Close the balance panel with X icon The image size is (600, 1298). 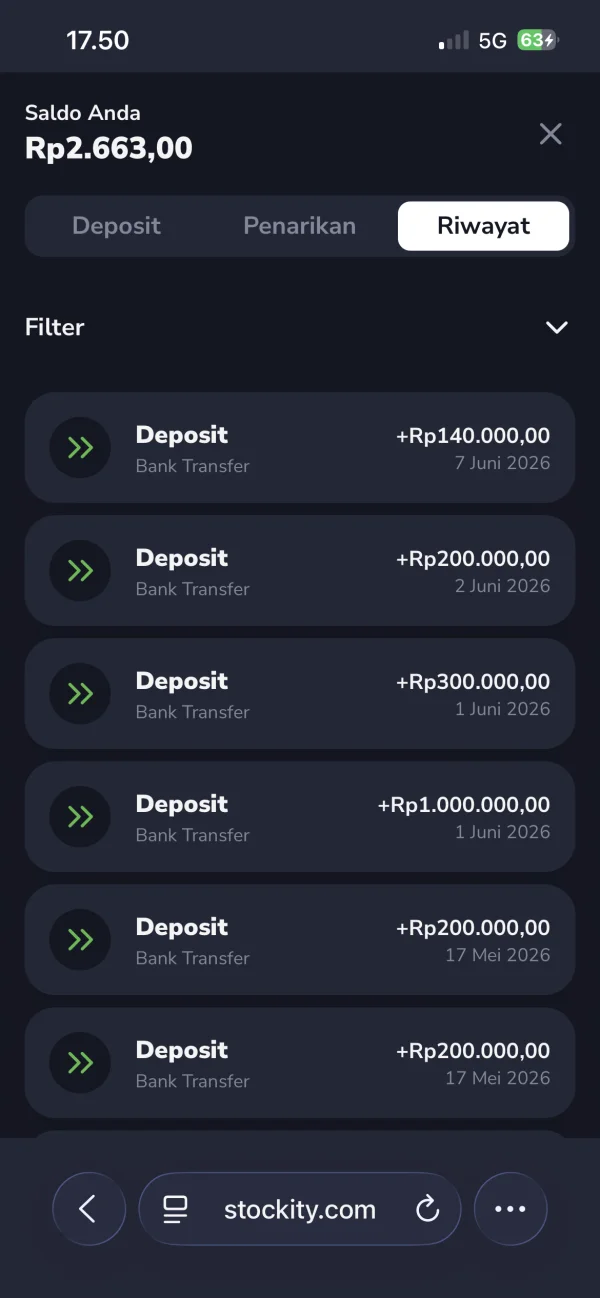pyautogui.click(x=550, y=134)
